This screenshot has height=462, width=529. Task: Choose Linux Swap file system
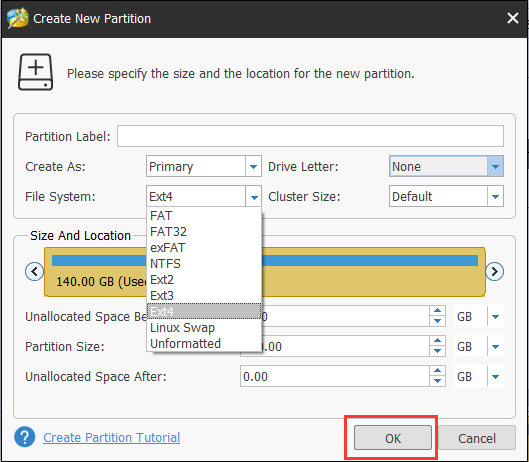204,327
